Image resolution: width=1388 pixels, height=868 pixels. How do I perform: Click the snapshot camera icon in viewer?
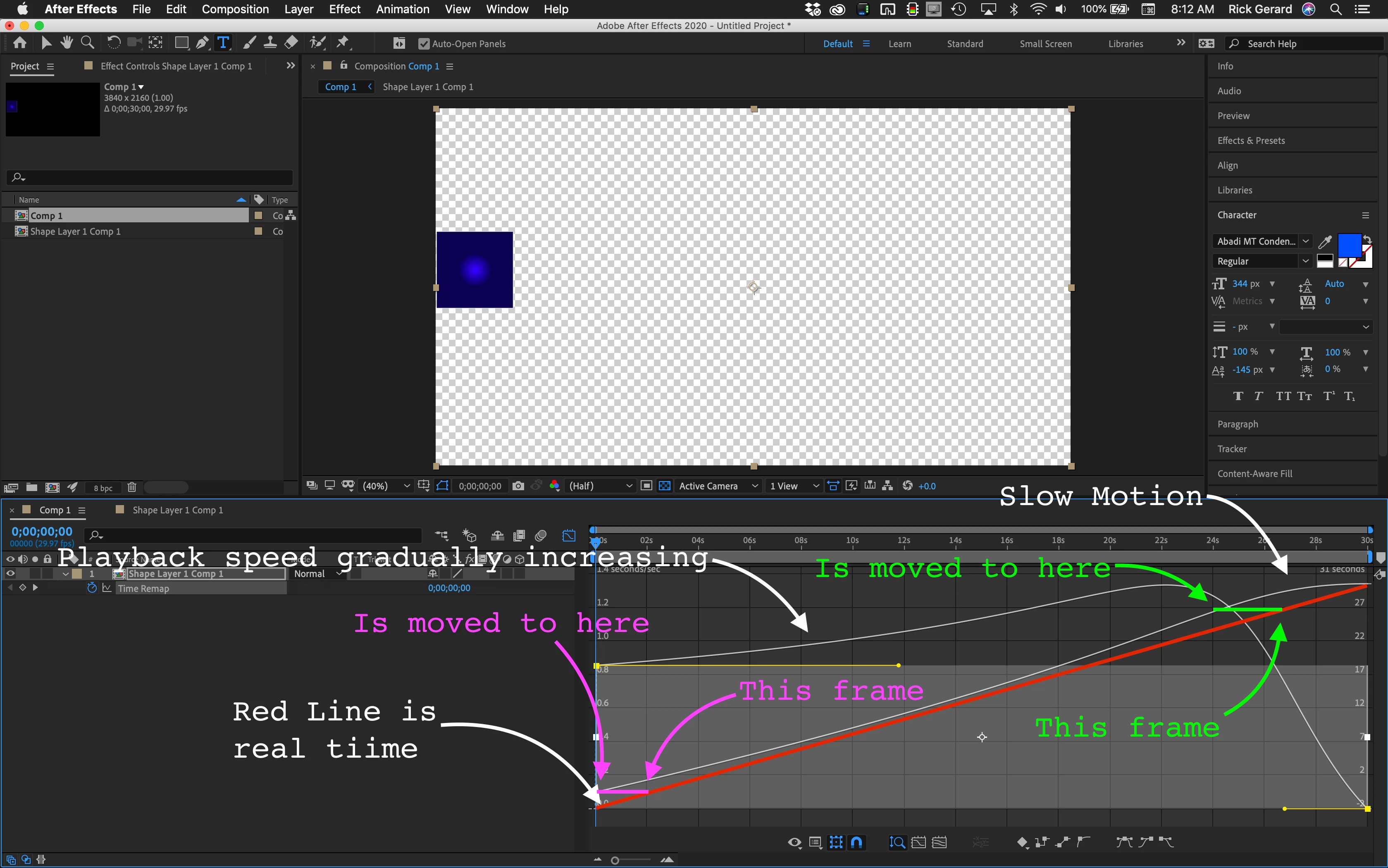(518, 486)
